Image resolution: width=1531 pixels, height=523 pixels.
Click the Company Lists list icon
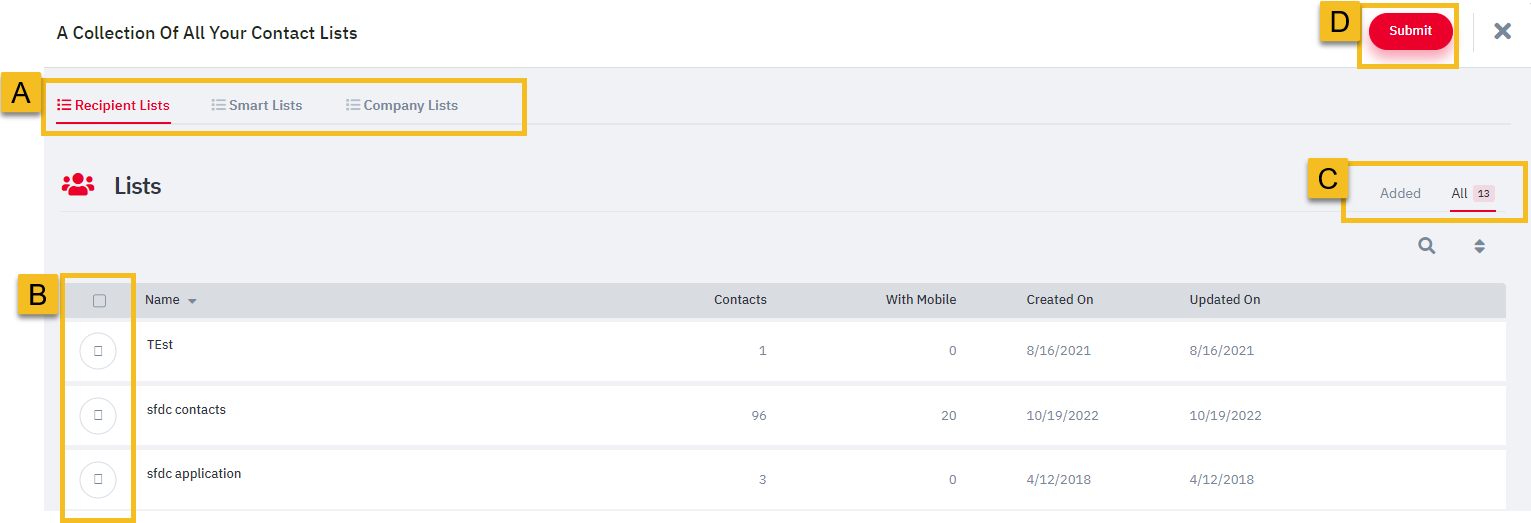[x=353, y=105]
